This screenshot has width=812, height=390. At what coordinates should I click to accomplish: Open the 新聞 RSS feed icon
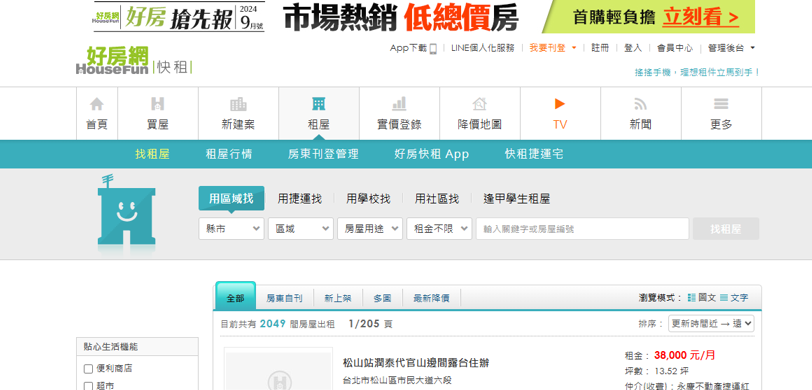click(641, 104)
